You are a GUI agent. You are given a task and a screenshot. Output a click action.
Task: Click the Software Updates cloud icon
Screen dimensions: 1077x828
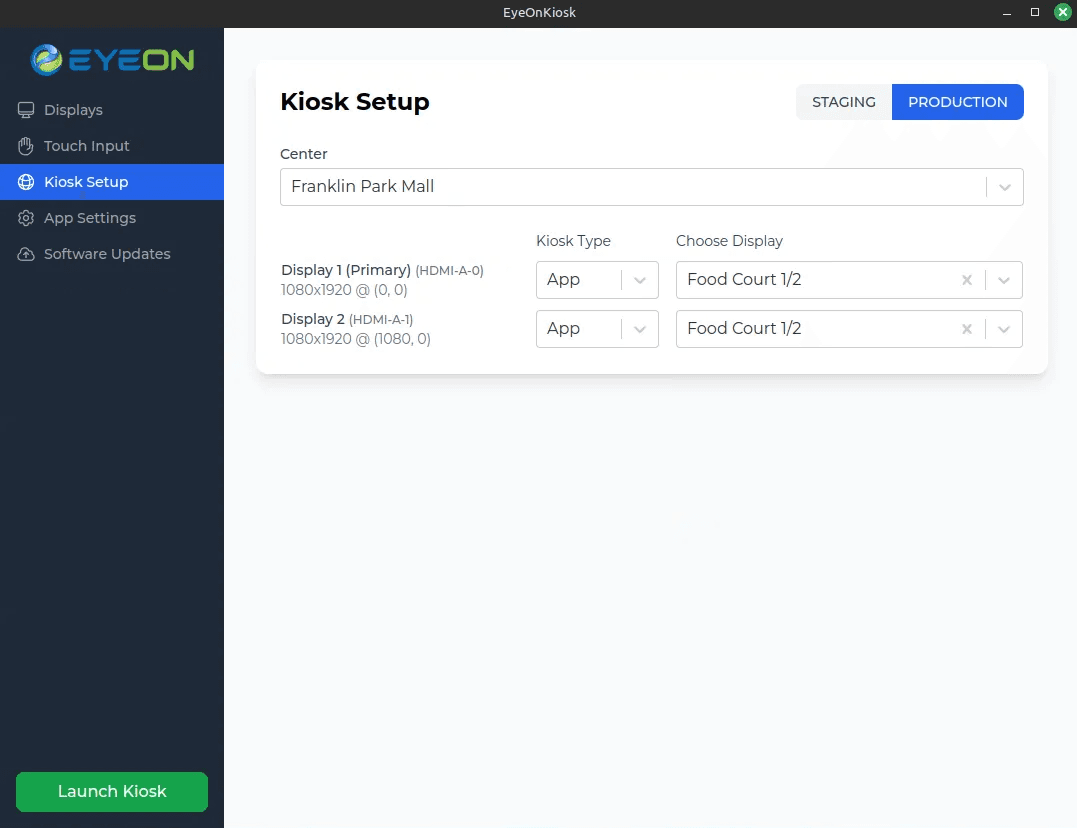click(24, 254)
